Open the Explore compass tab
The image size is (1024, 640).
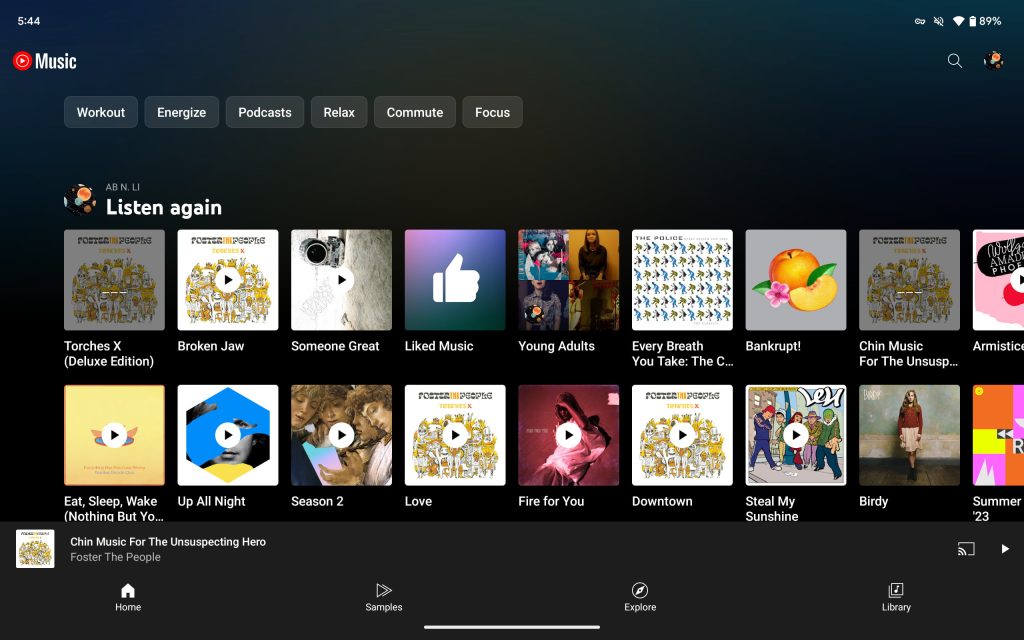640,597
